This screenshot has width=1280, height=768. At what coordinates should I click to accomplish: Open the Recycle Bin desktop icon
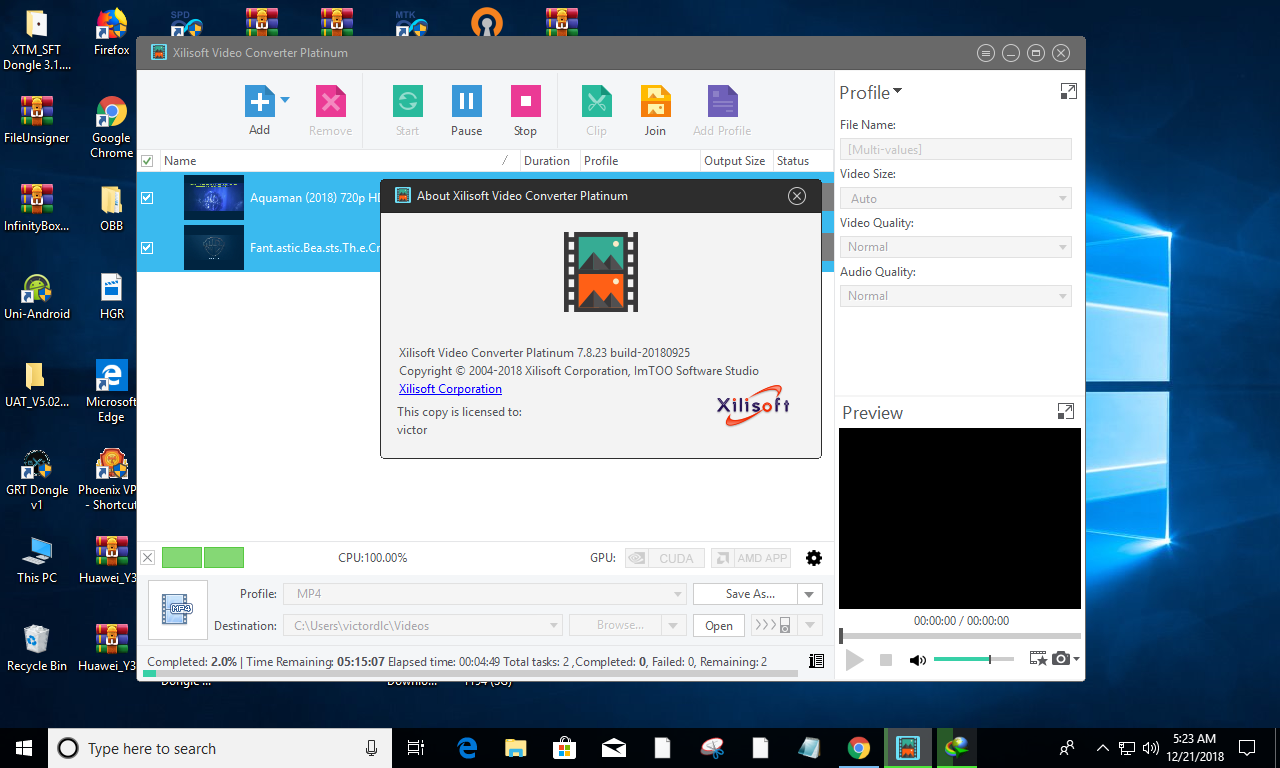(x=37, y=646)
